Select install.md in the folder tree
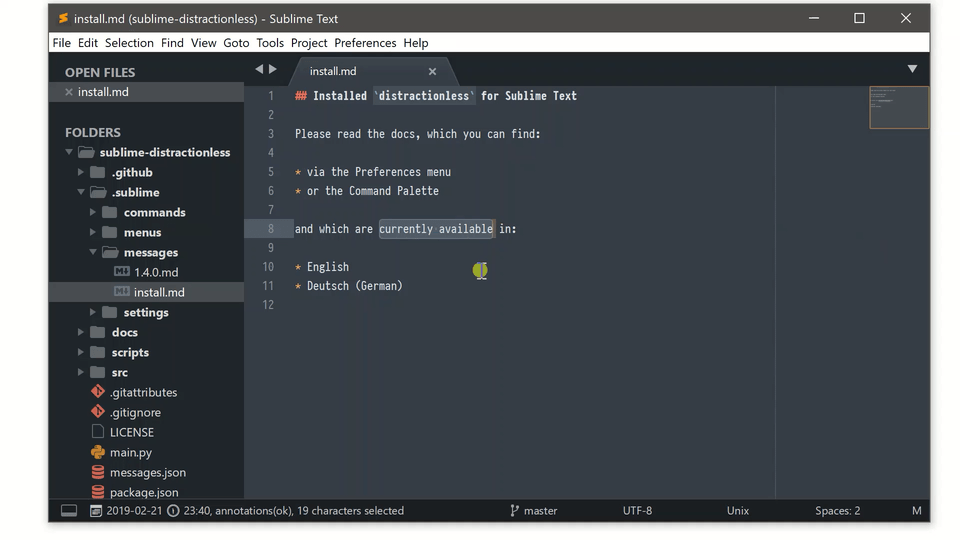960x540 pixels. 159,293
